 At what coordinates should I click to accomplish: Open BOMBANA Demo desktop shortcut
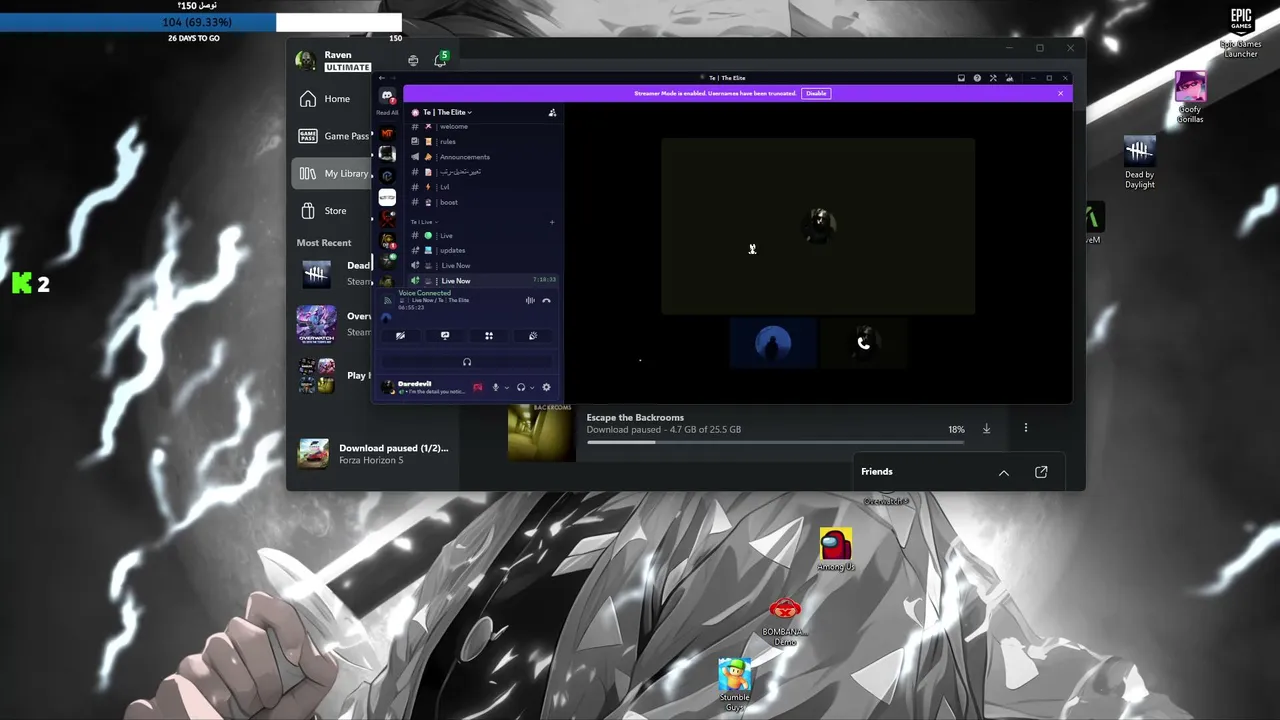[785, 621]
